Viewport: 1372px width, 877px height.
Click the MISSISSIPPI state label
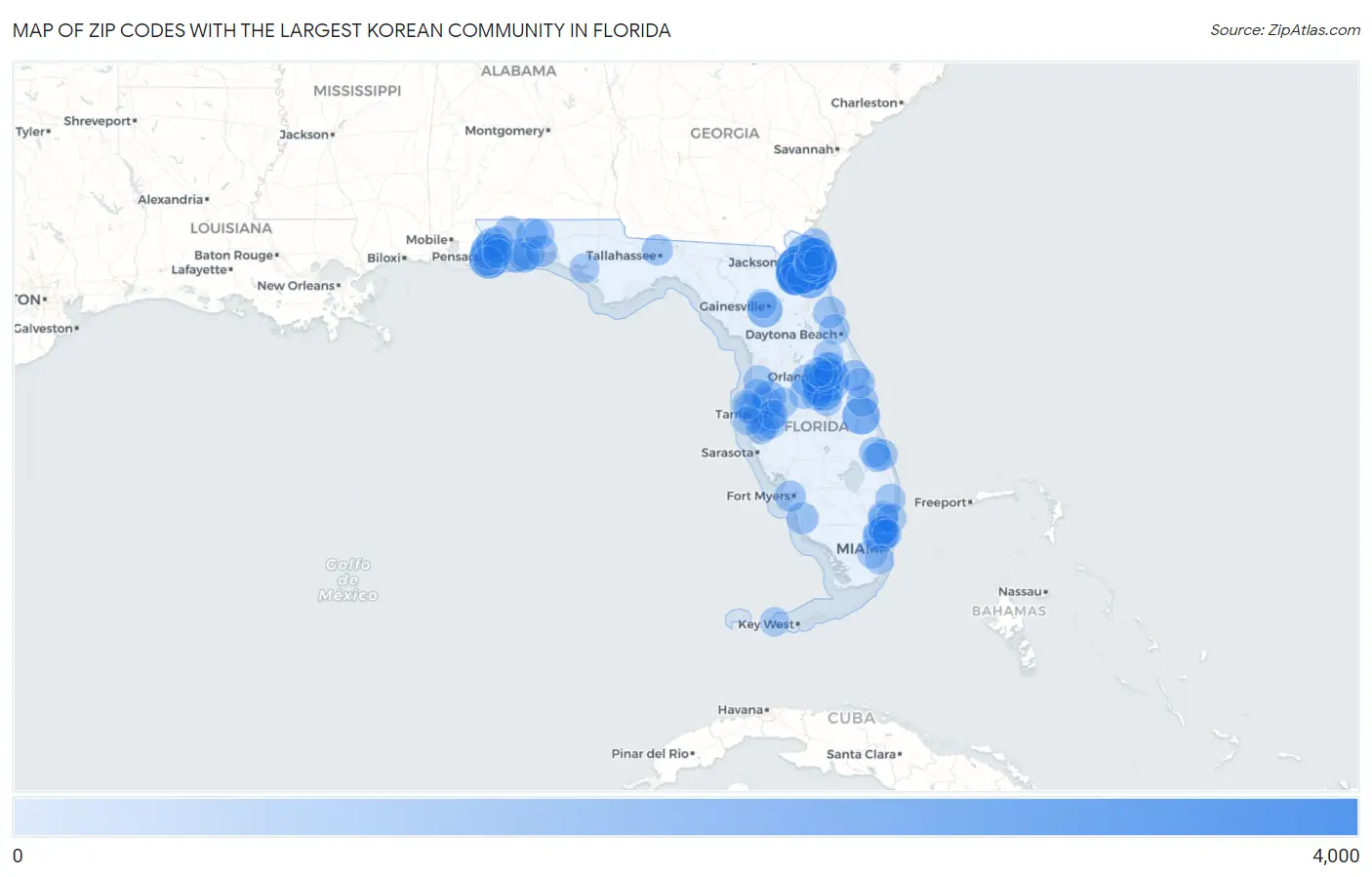point(357,91)
